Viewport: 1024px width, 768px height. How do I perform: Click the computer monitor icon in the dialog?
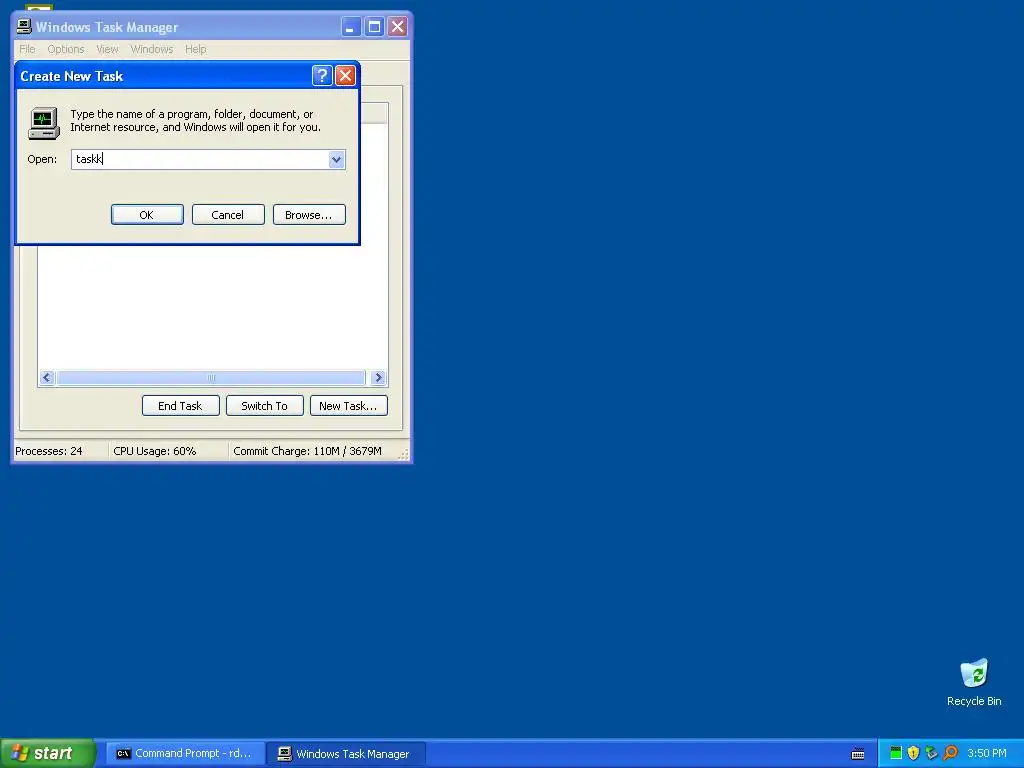pyautogui.click(x=44, y=123)
